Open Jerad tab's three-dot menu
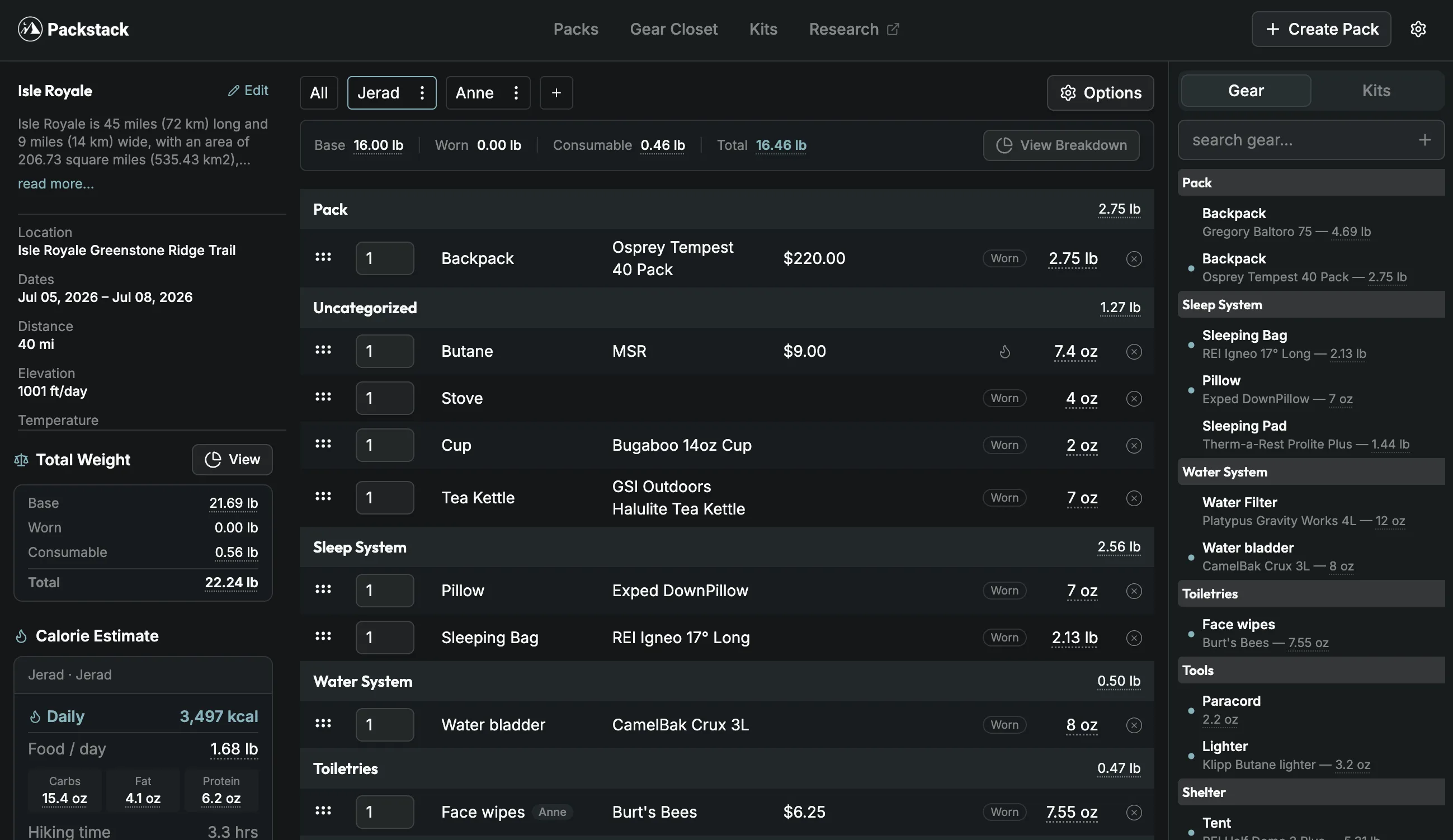This screenshot has height=840, width=1453. (422, 93)
